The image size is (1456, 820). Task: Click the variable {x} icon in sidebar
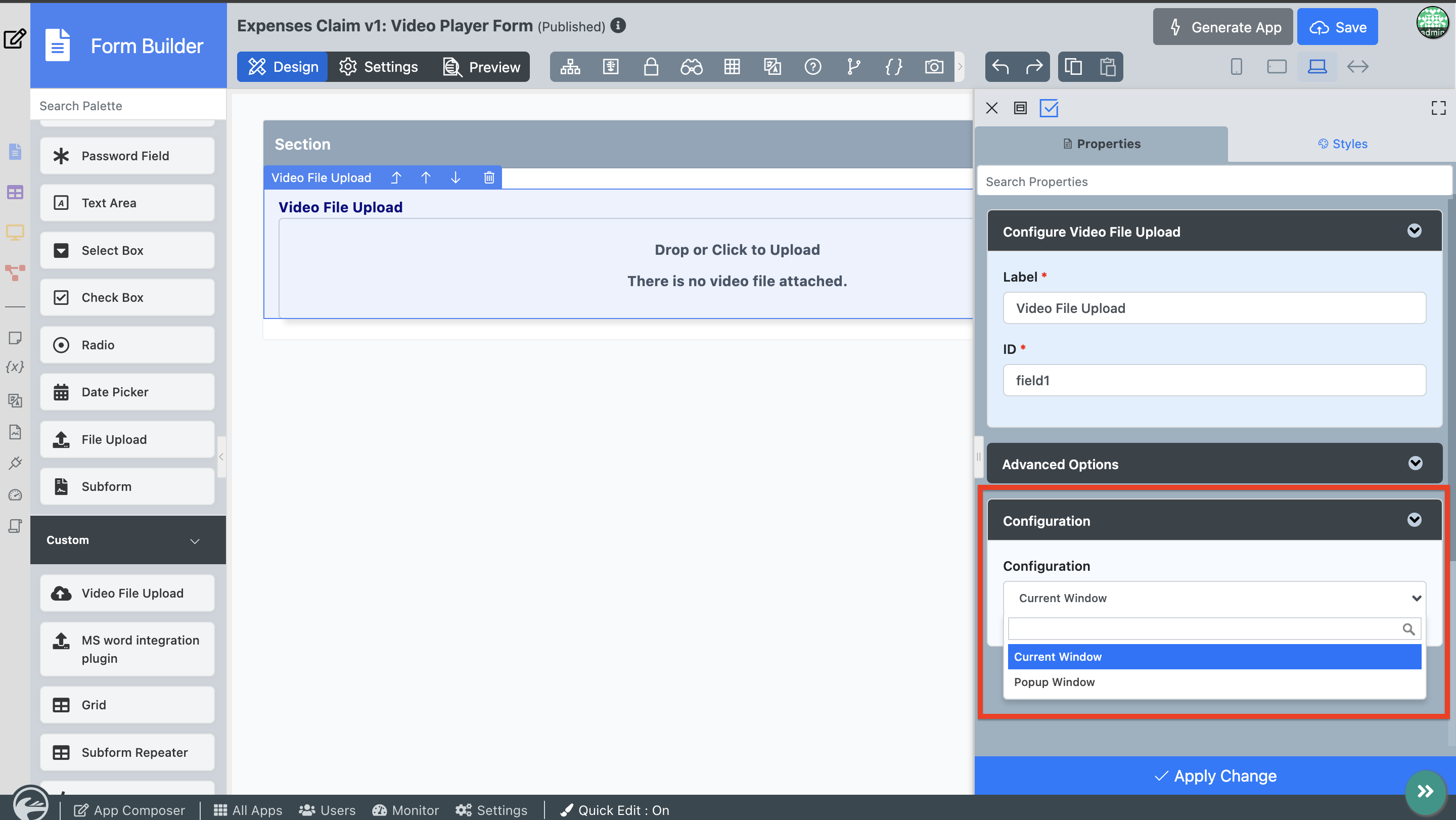(15, 367)
